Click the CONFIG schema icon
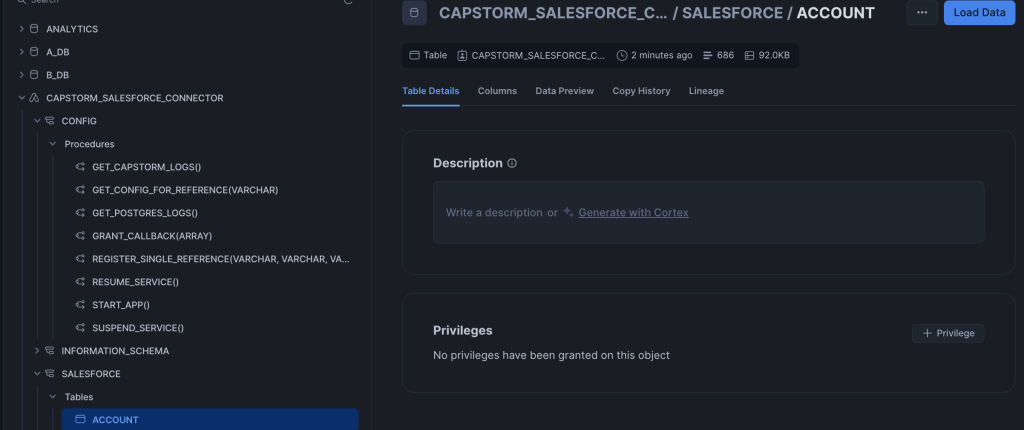Viewport: 1024px width, 430px height. 50,121
